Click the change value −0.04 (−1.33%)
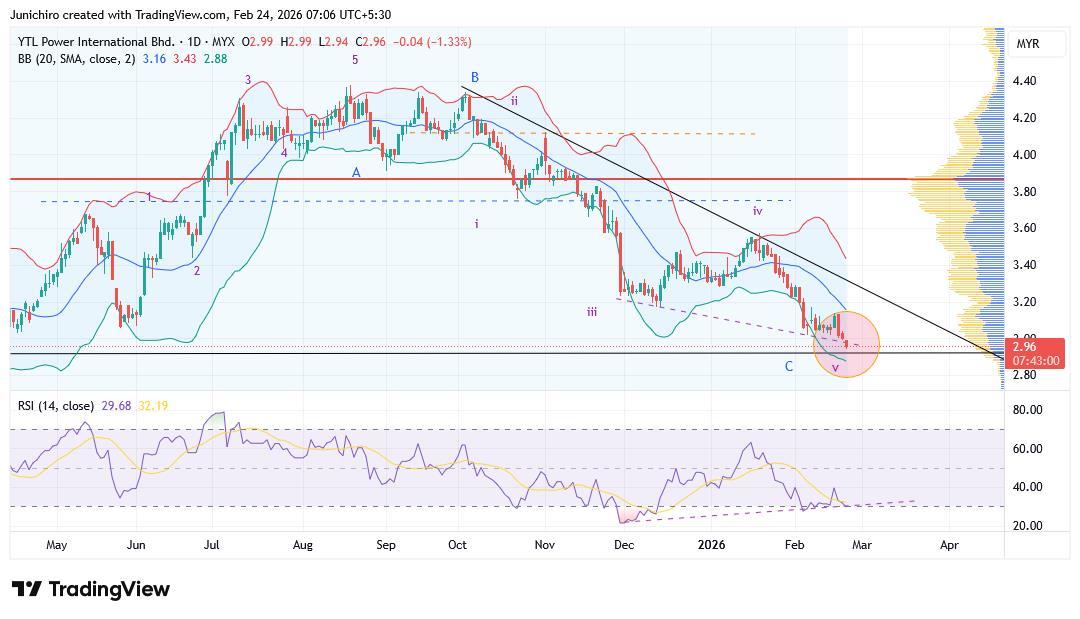 click(432, 42)
